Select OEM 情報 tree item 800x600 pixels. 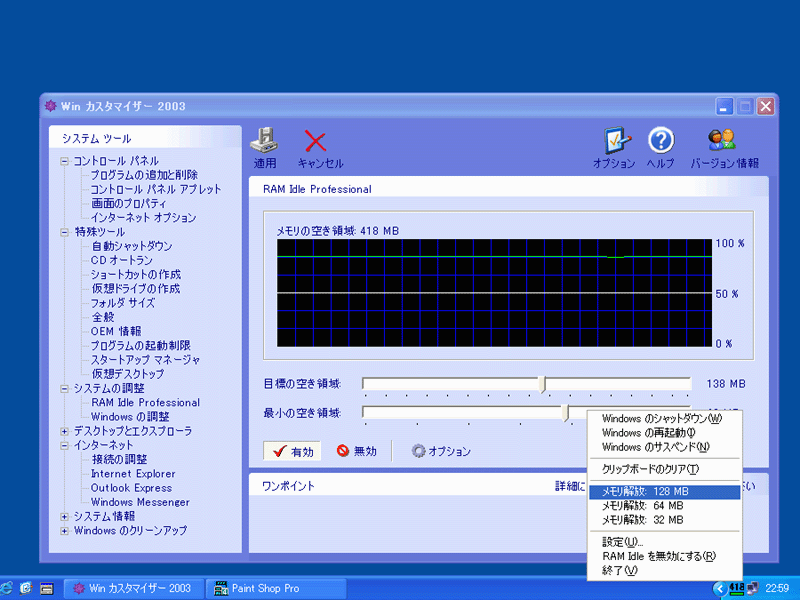point(116,332)
